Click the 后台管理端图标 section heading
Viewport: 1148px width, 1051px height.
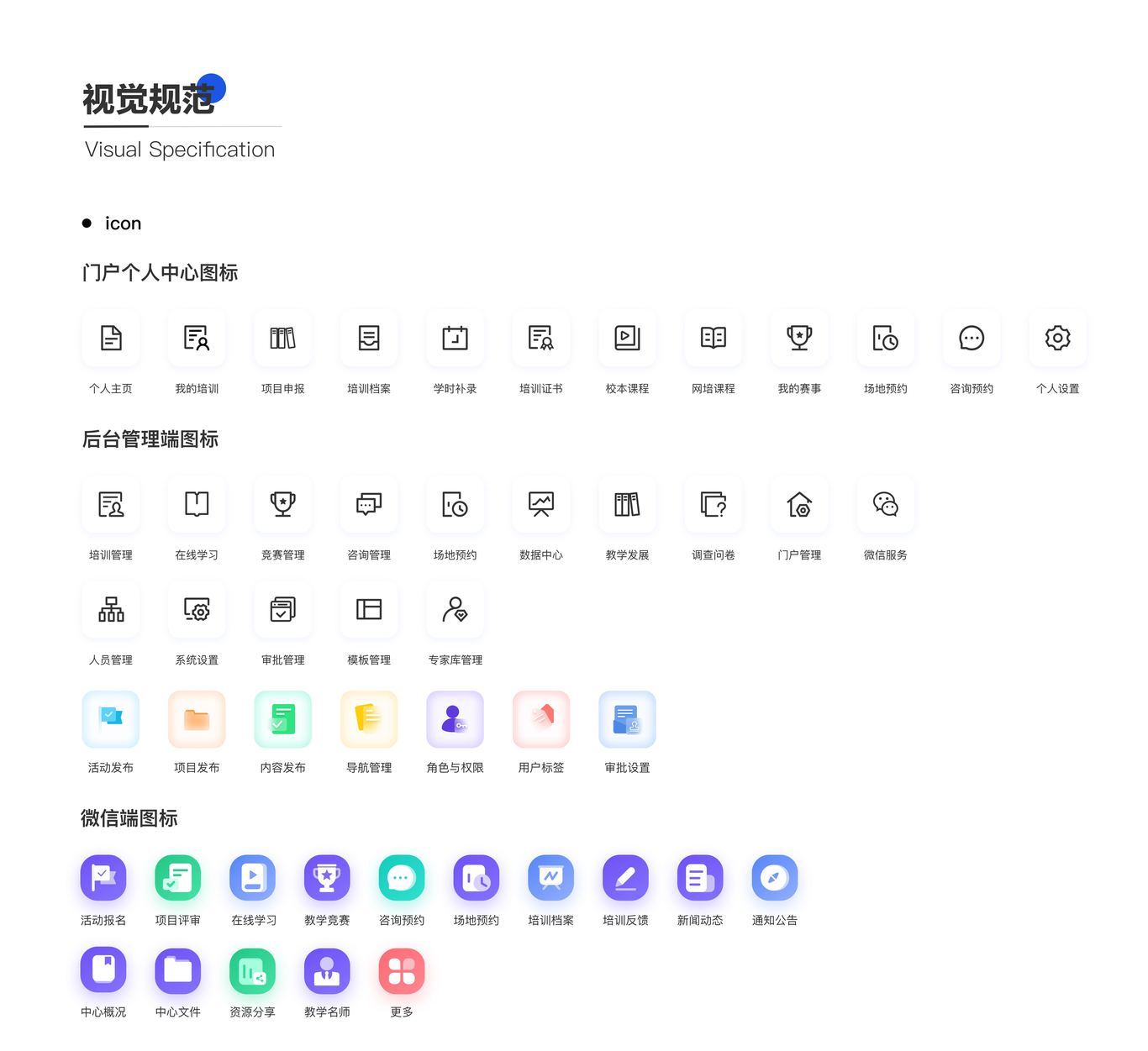(x=150, y=439)
